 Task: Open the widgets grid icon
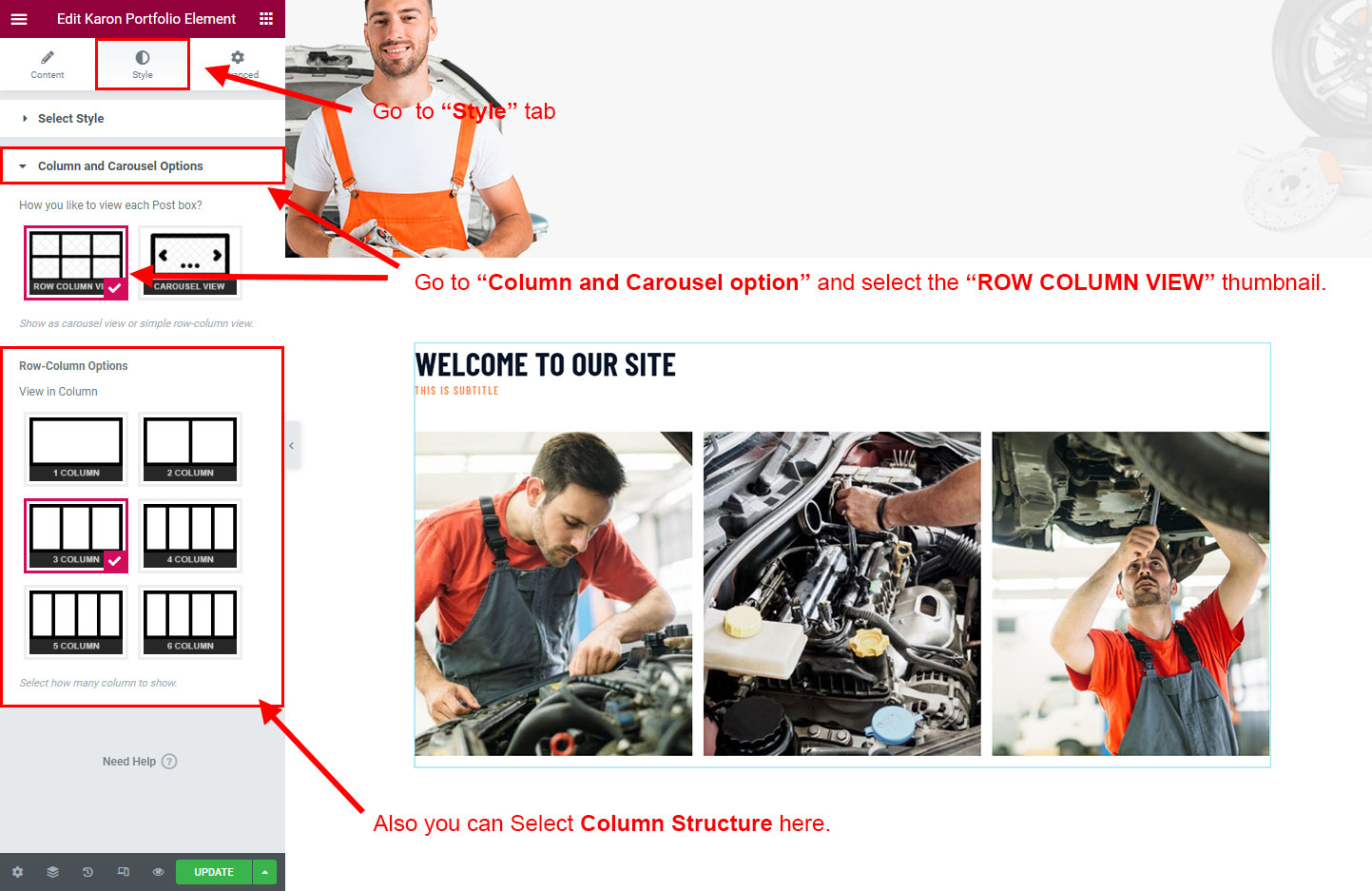pyautogui.click(x=266, y=19)
